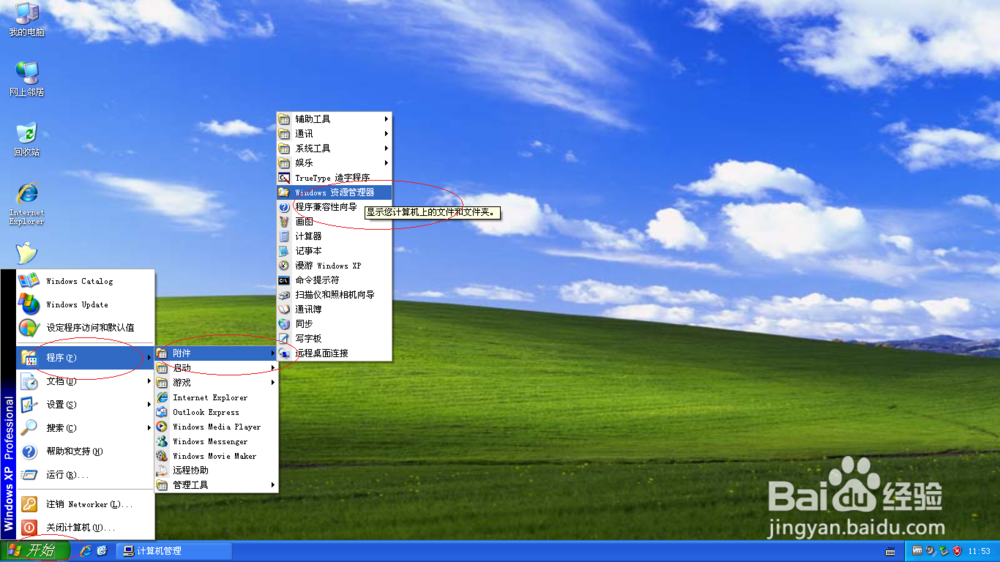Click the Windows Catalog icon in the Start menu

[29, 281]
